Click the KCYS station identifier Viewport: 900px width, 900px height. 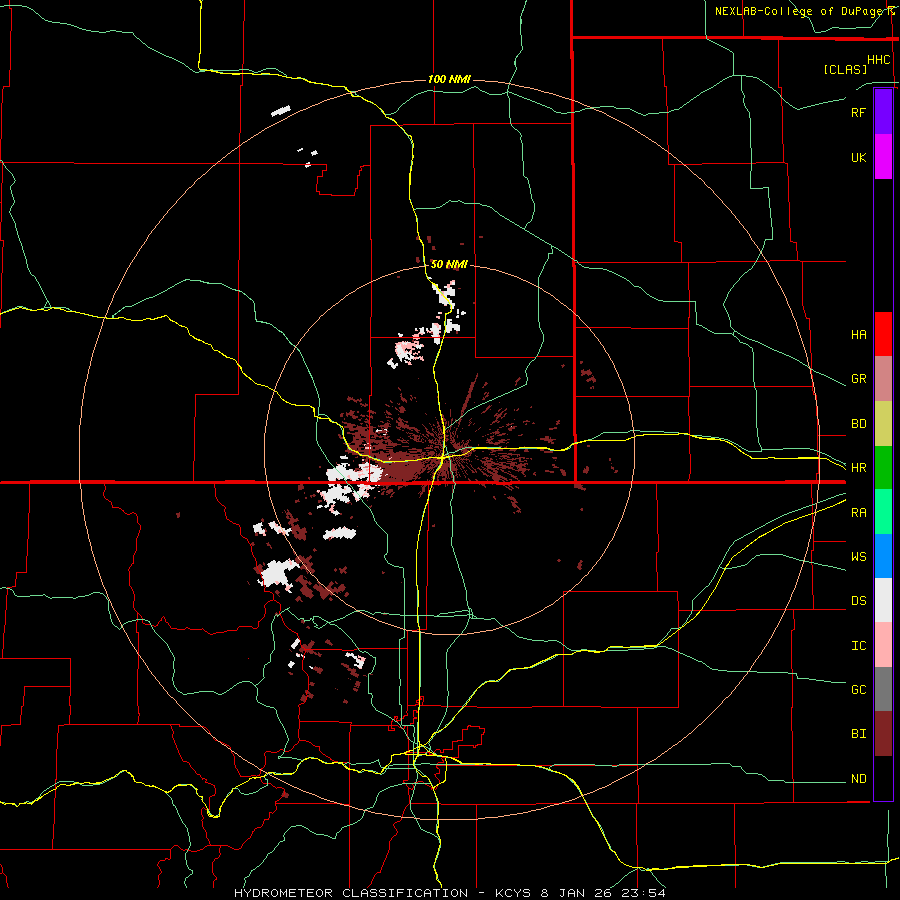click(515, 893)
